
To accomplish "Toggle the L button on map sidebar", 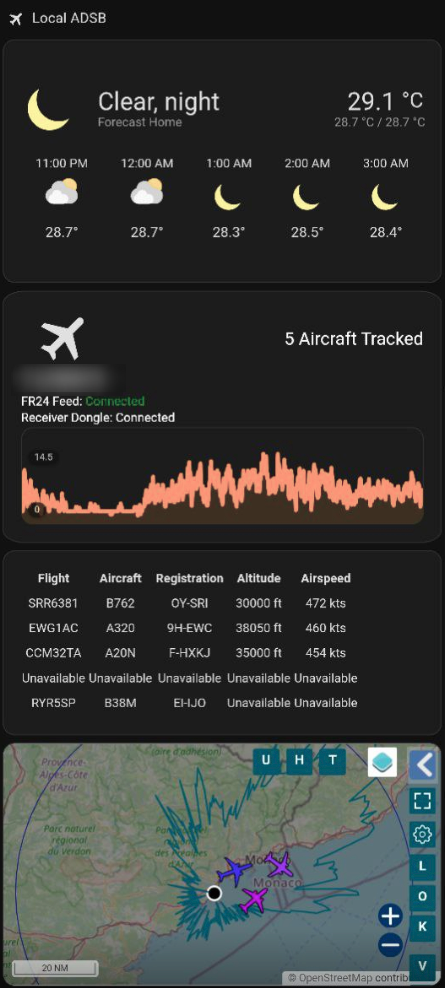I will point(422,866).
